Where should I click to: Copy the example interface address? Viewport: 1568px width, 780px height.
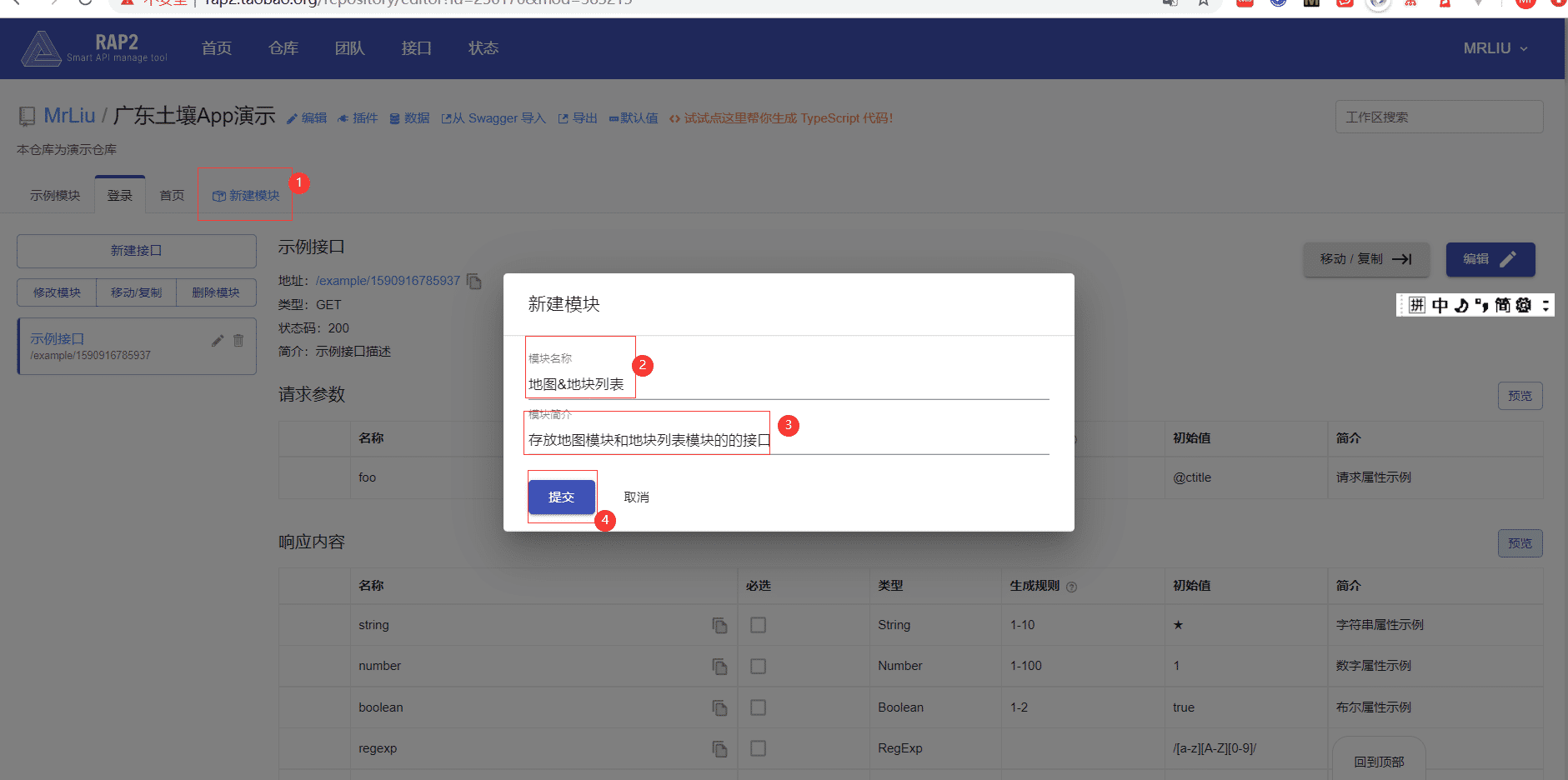pyautogui.click(x=474, y=282)
